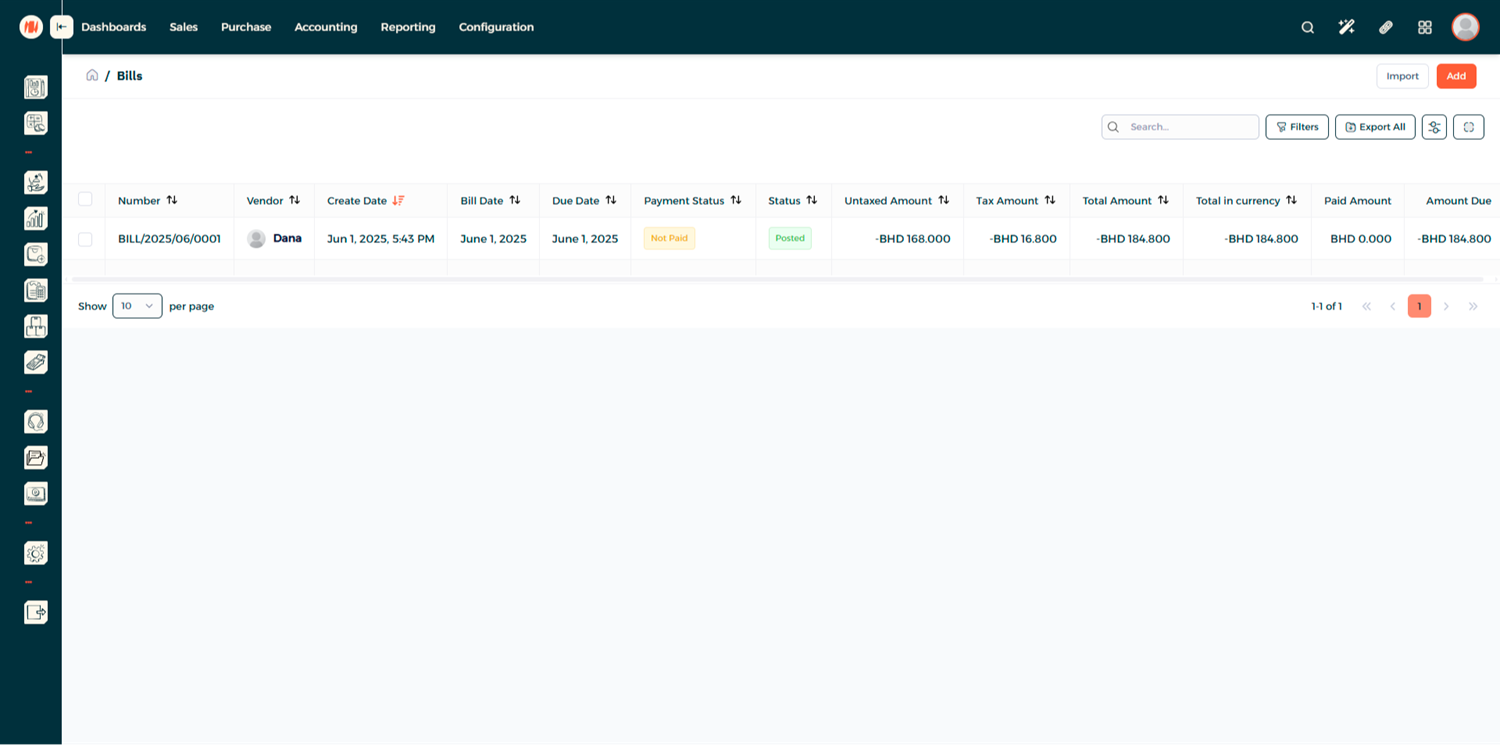
Task: Toggle fullscreen view icon beside Export All
Action: point(1468,127)
